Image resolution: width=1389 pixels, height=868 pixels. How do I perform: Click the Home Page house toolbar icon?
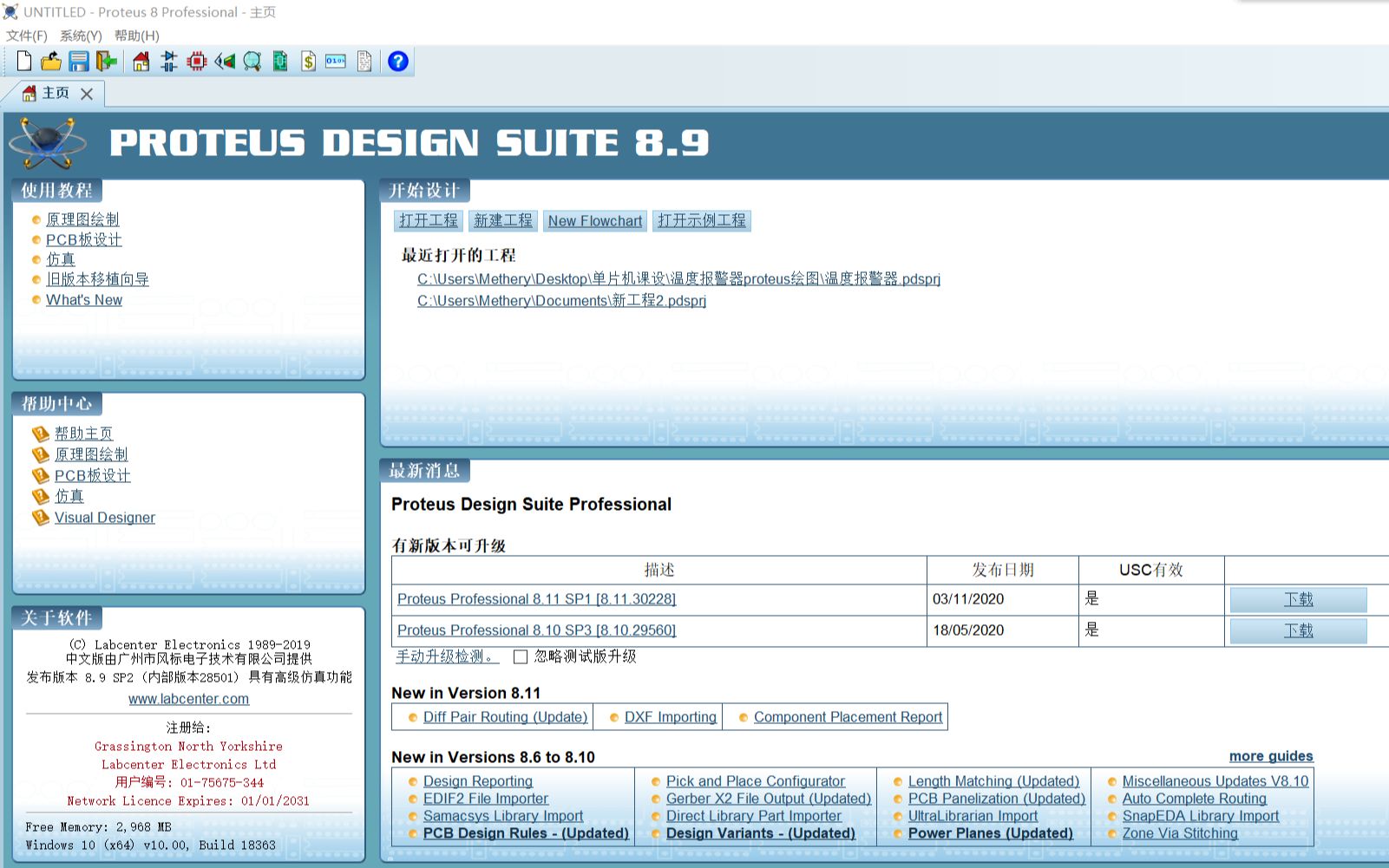click(x=141, y=62)
